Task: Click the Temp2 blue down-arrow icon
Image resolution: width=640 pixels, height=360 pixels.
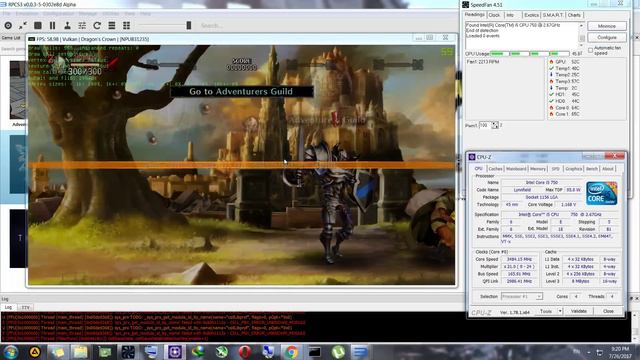Action: point(551,75)
